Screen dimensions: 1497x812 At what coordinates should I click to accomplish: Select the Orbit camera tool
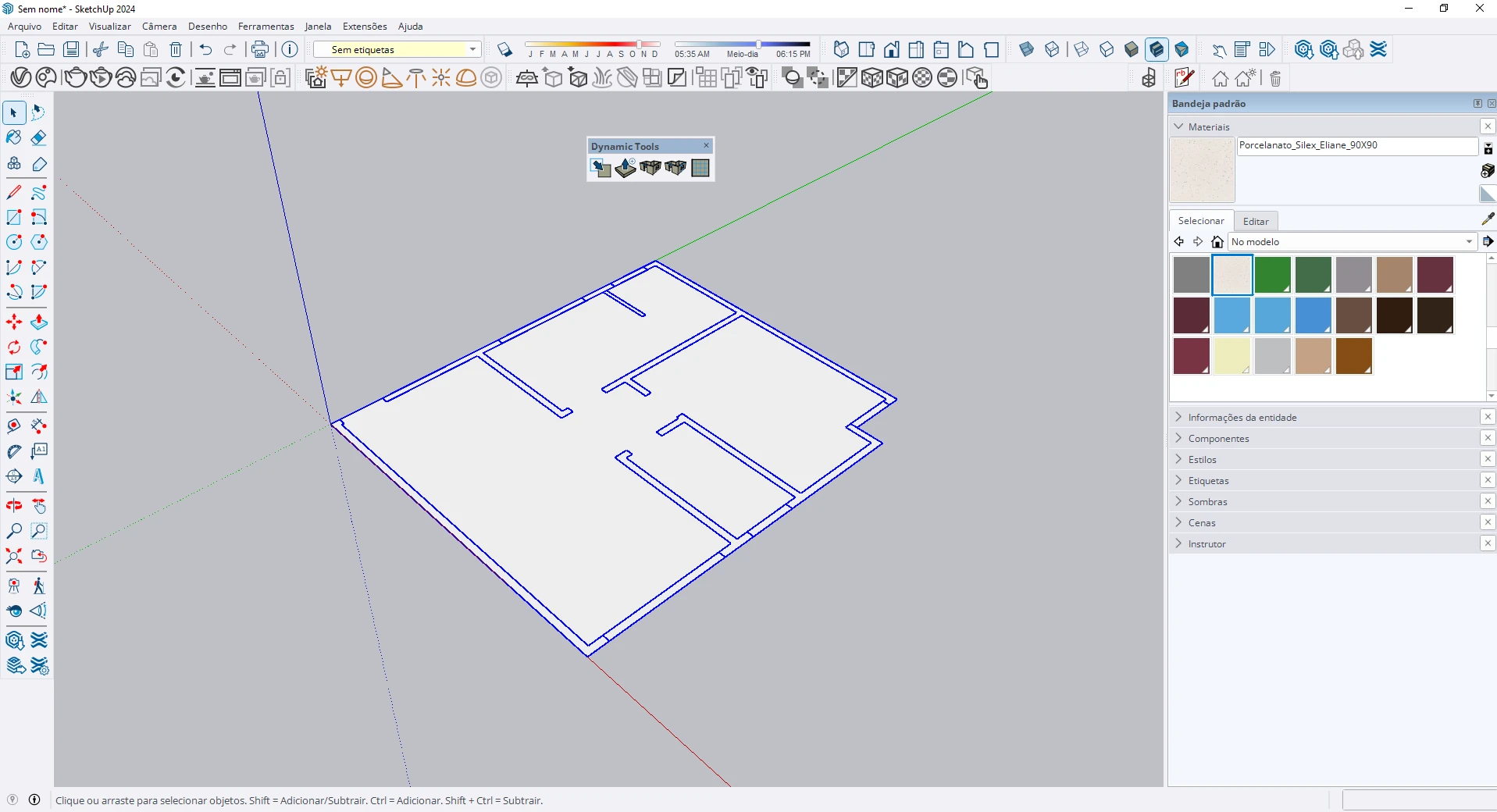point(14,506)
